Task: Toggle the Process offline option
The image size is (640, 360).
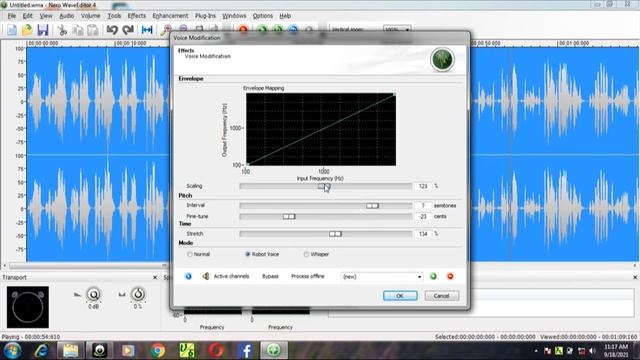Action: [308, 276]
